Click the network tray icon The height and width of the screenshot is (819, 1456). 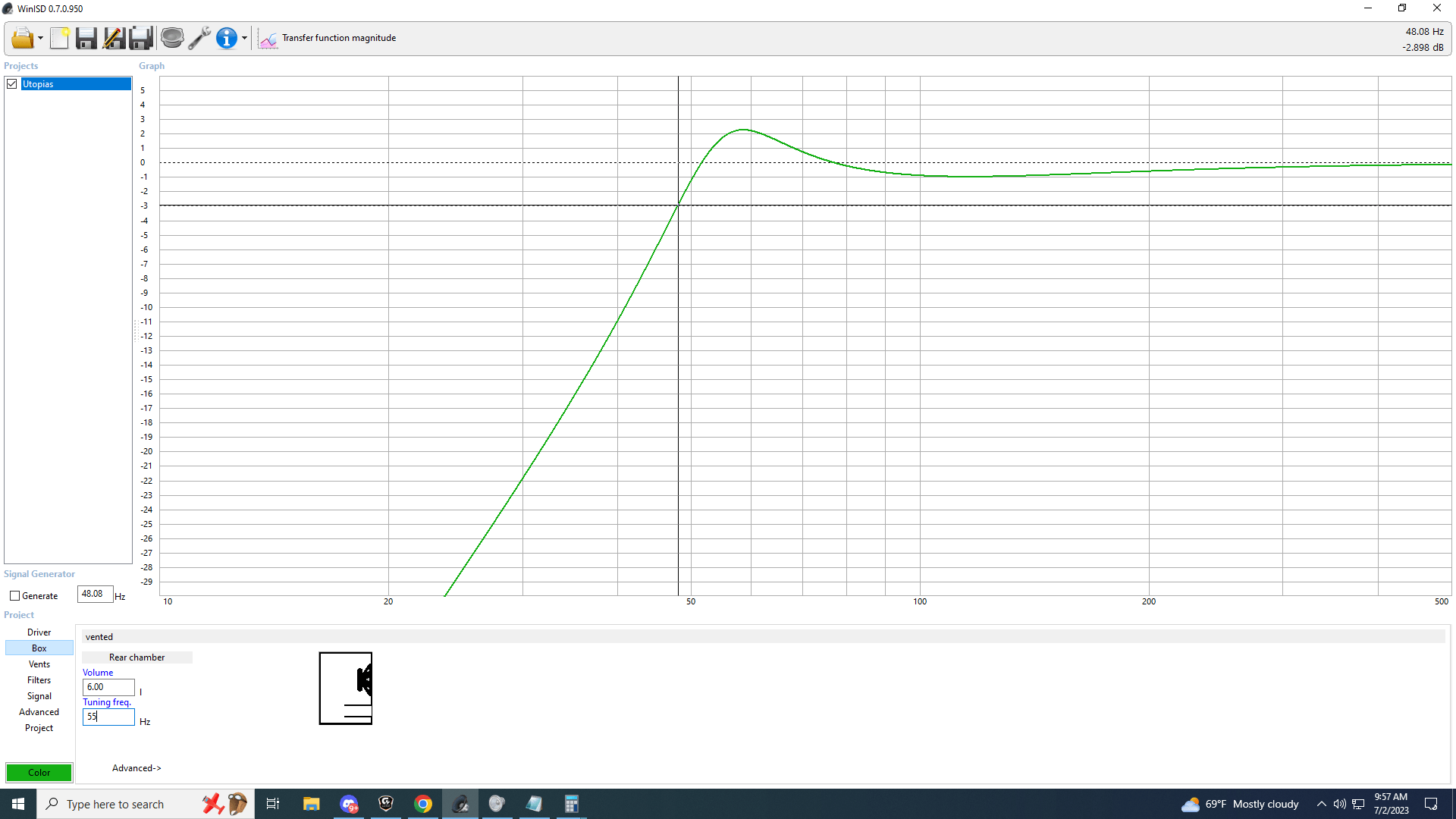tap(1358, 804)
